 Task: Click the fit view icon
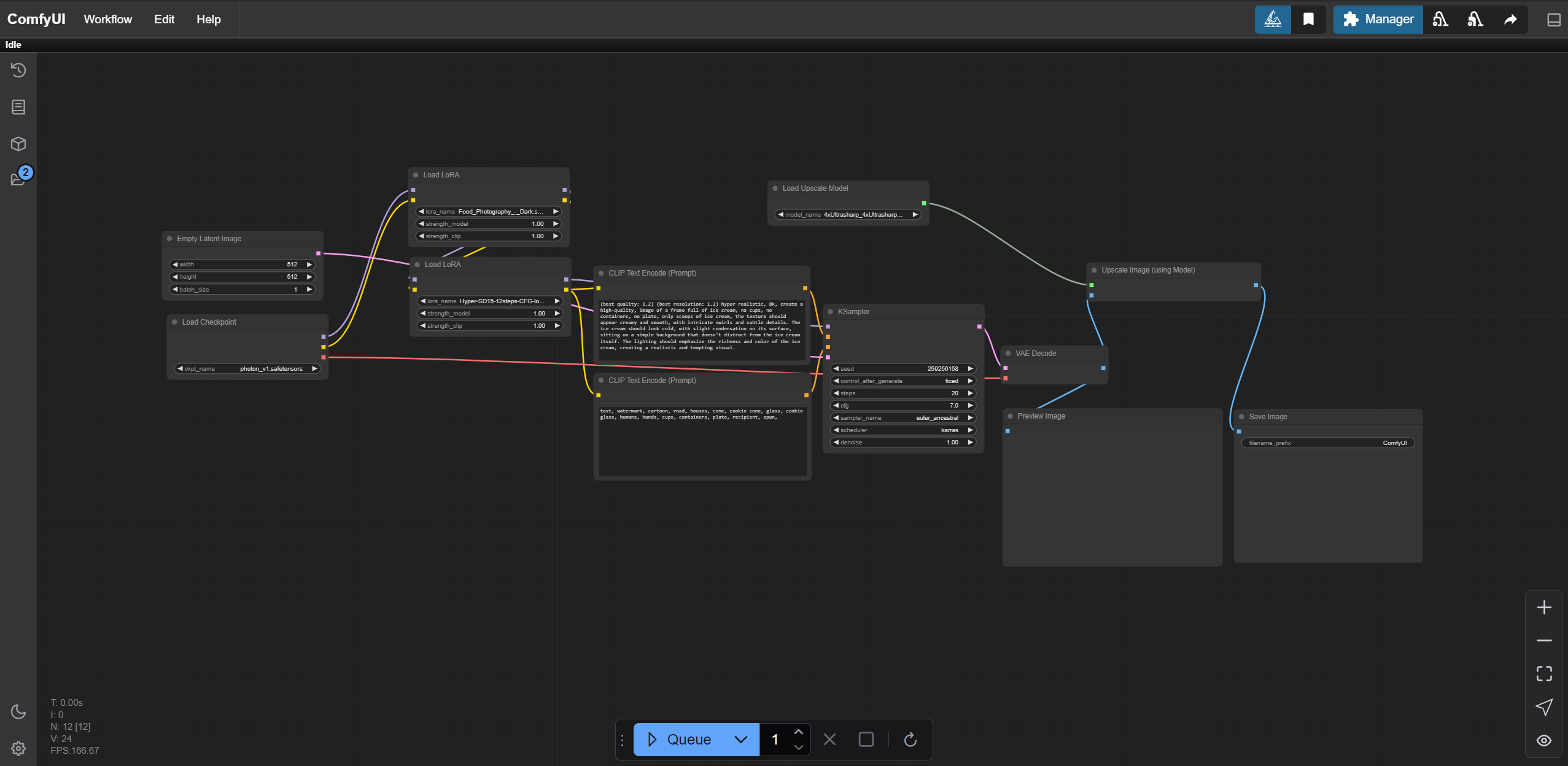pos(1543,673)
